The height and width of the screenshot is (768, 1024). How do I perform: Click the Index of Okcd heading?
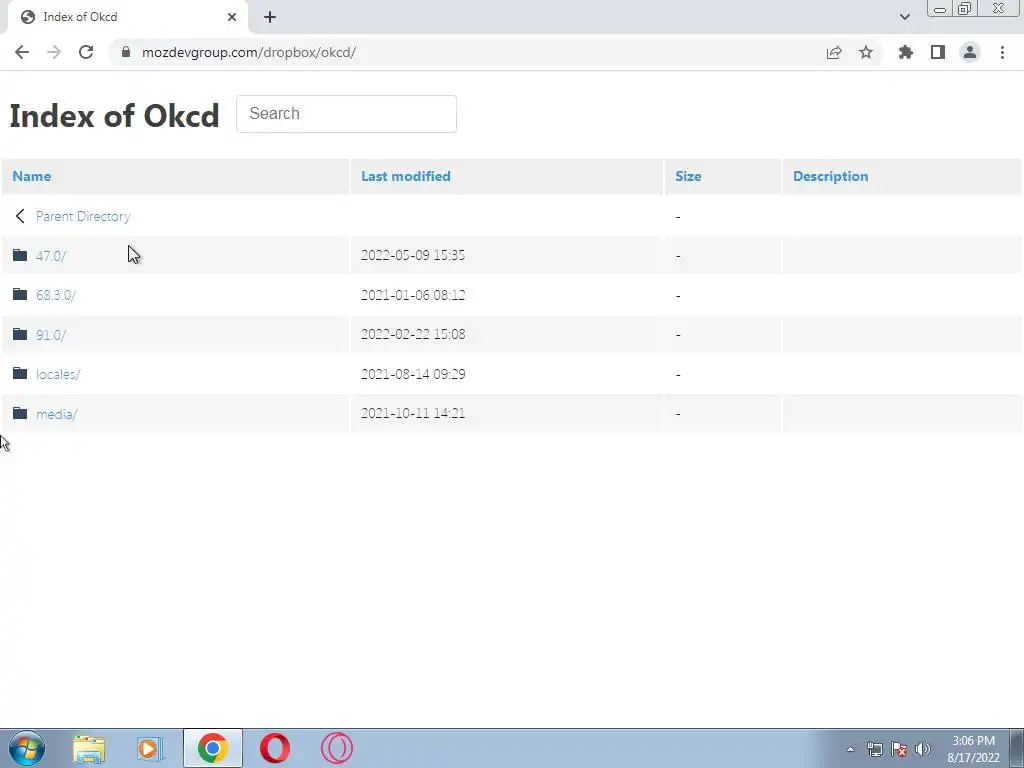click(114, 116)
